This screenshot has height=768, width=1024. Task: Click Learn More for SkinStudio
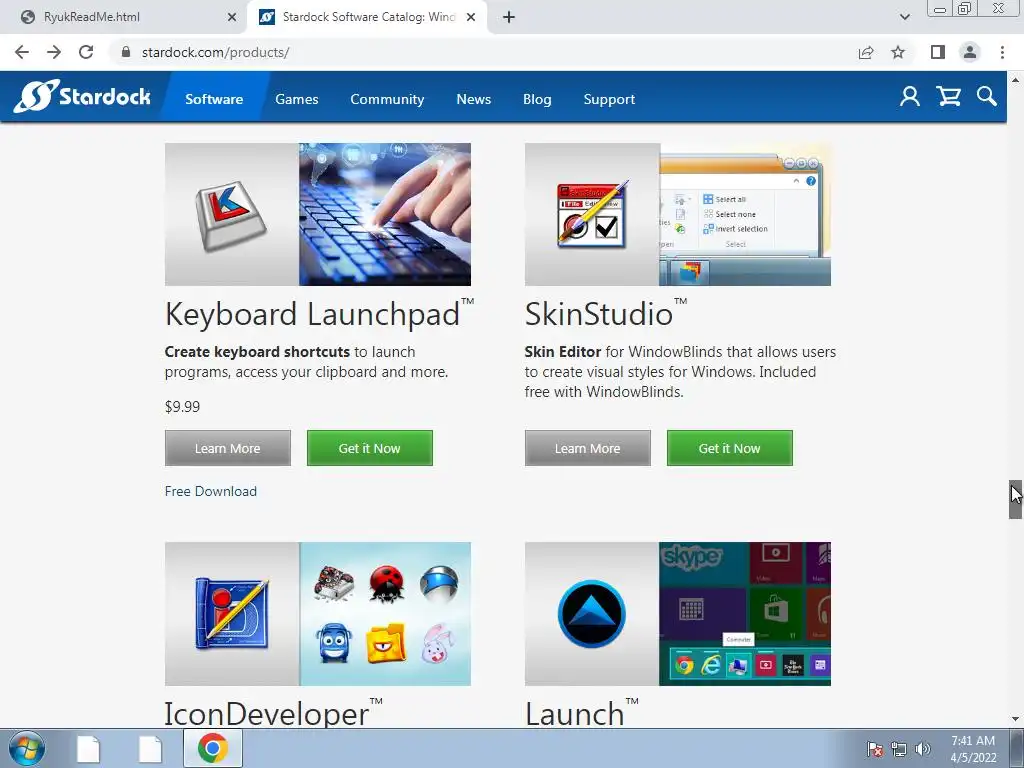588,448
